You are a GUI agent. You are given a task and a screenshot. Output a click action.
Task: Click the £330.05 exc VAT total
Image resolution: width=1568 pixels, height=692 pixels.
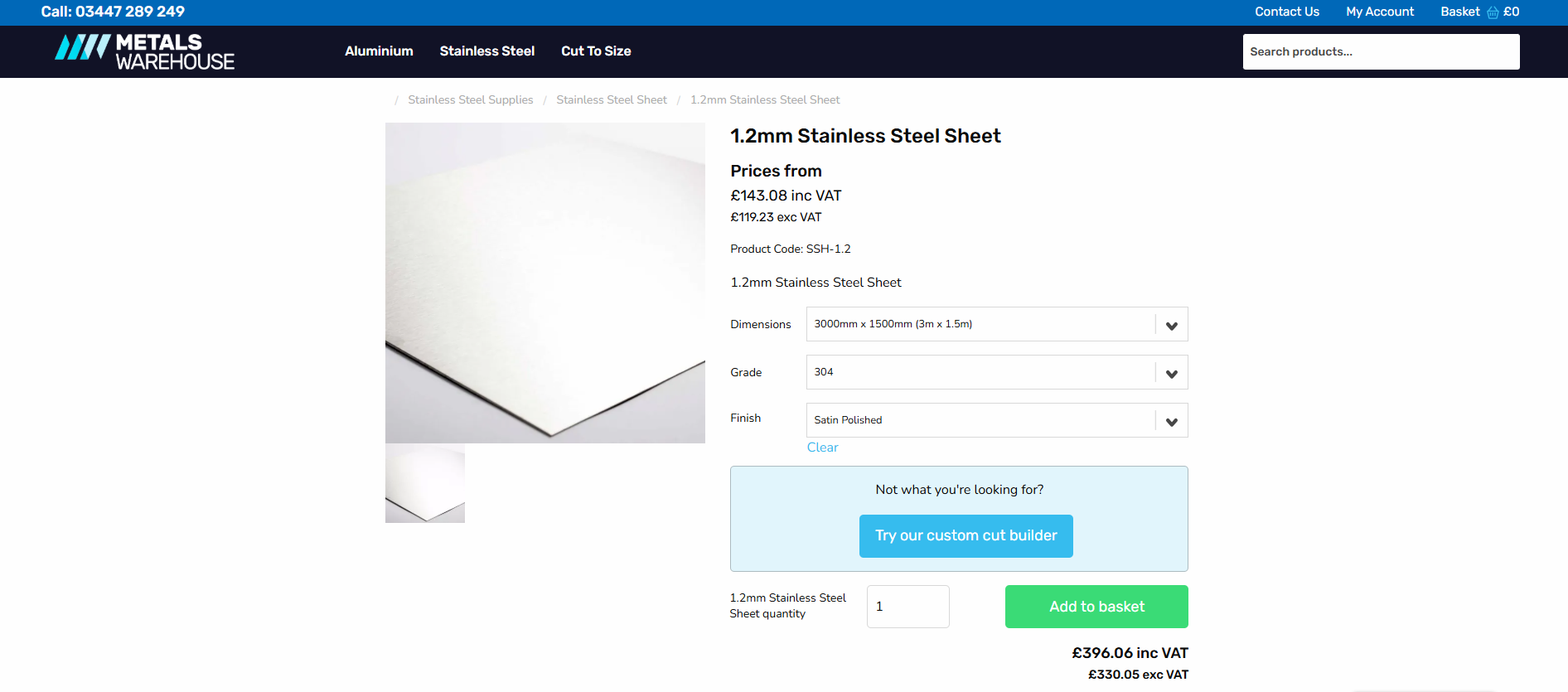click(1139, 675)
